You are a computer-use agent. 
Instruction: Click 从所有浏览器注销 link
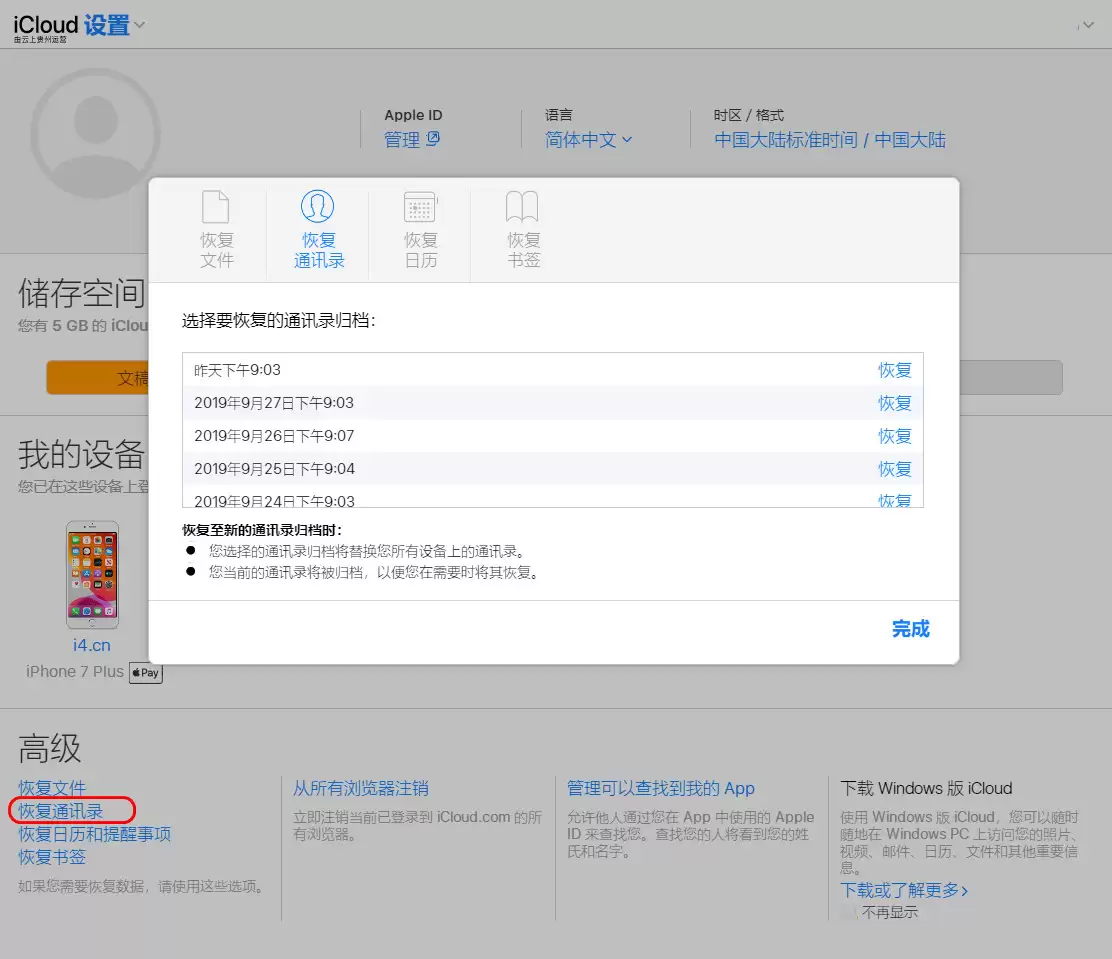[x=361, y=788]
